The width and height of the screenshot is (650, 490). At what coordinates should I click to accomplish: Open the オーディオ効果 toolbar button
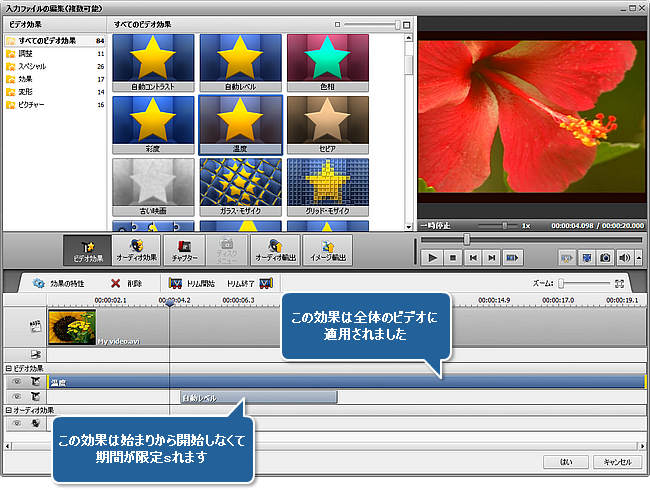[135, 250]
